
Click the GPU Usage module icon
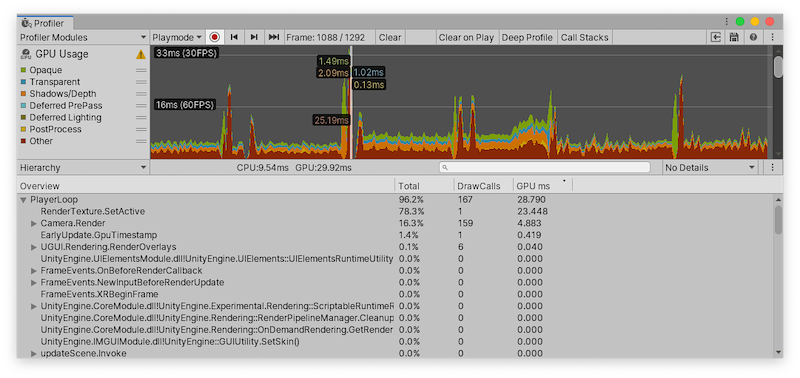(26, 54)
